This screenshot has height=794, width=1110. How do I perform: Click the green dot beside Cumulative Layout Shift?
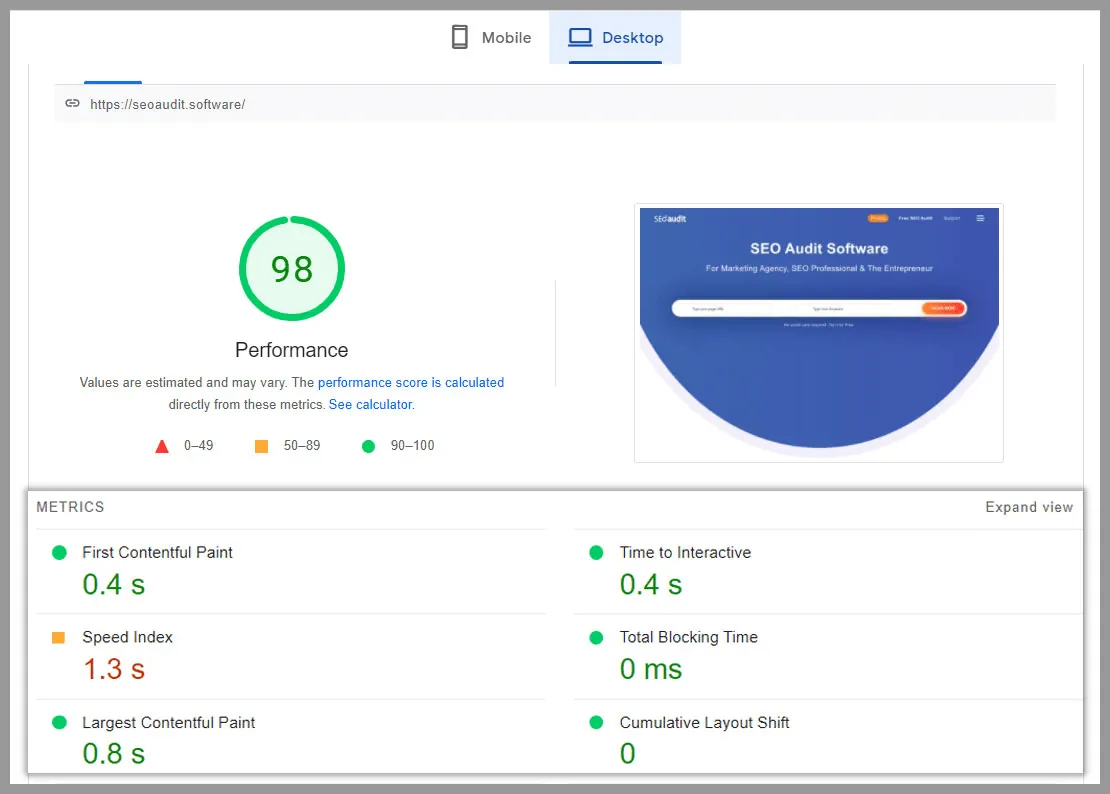coord(596,723)
